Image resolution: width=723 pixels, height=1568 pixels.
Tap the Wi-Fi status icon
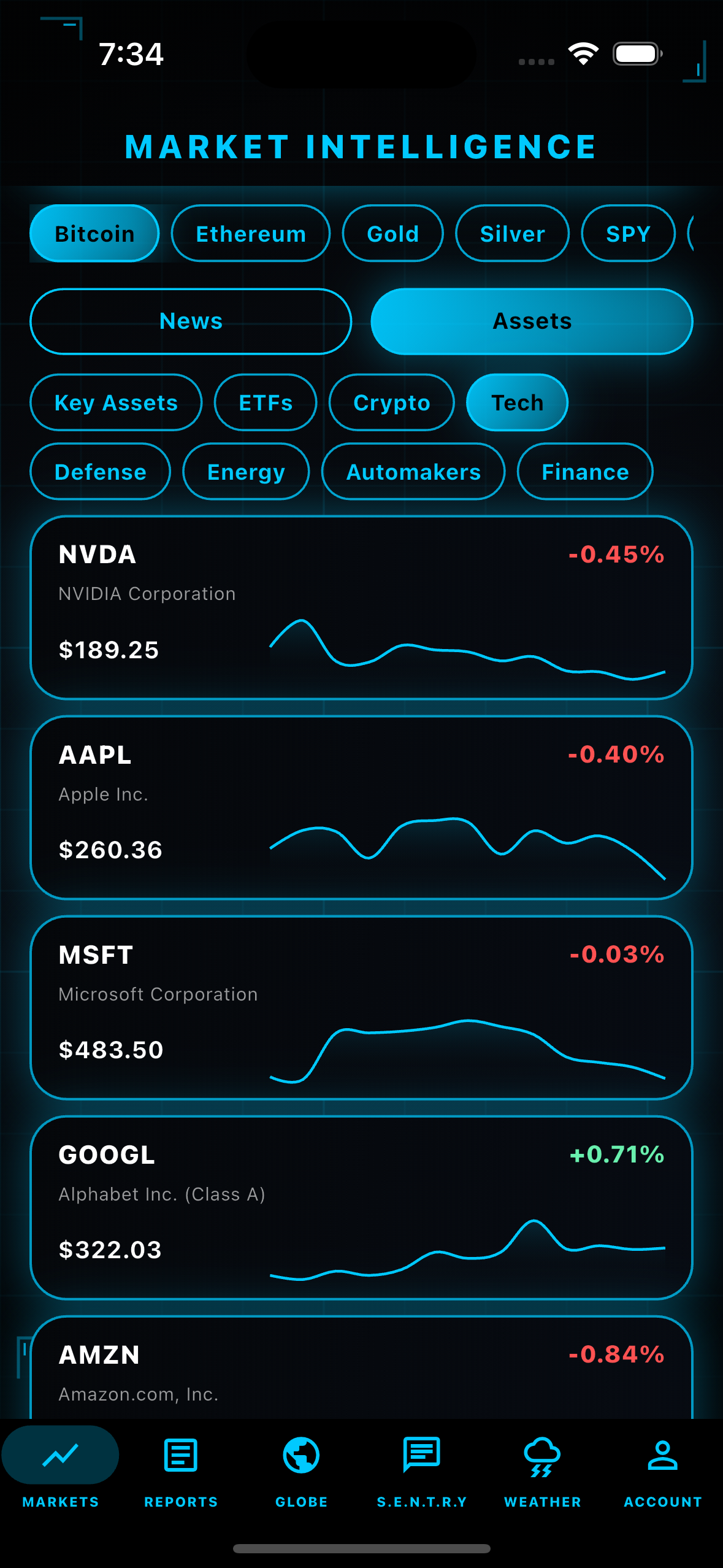point(583,54)
